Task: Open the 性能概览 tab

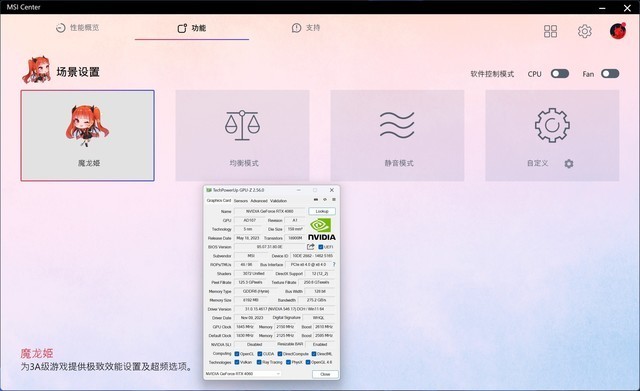Action: [78, 28]
